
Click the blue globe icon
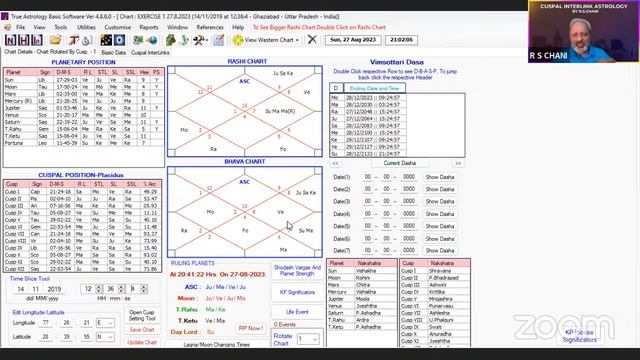coord(151,40)
